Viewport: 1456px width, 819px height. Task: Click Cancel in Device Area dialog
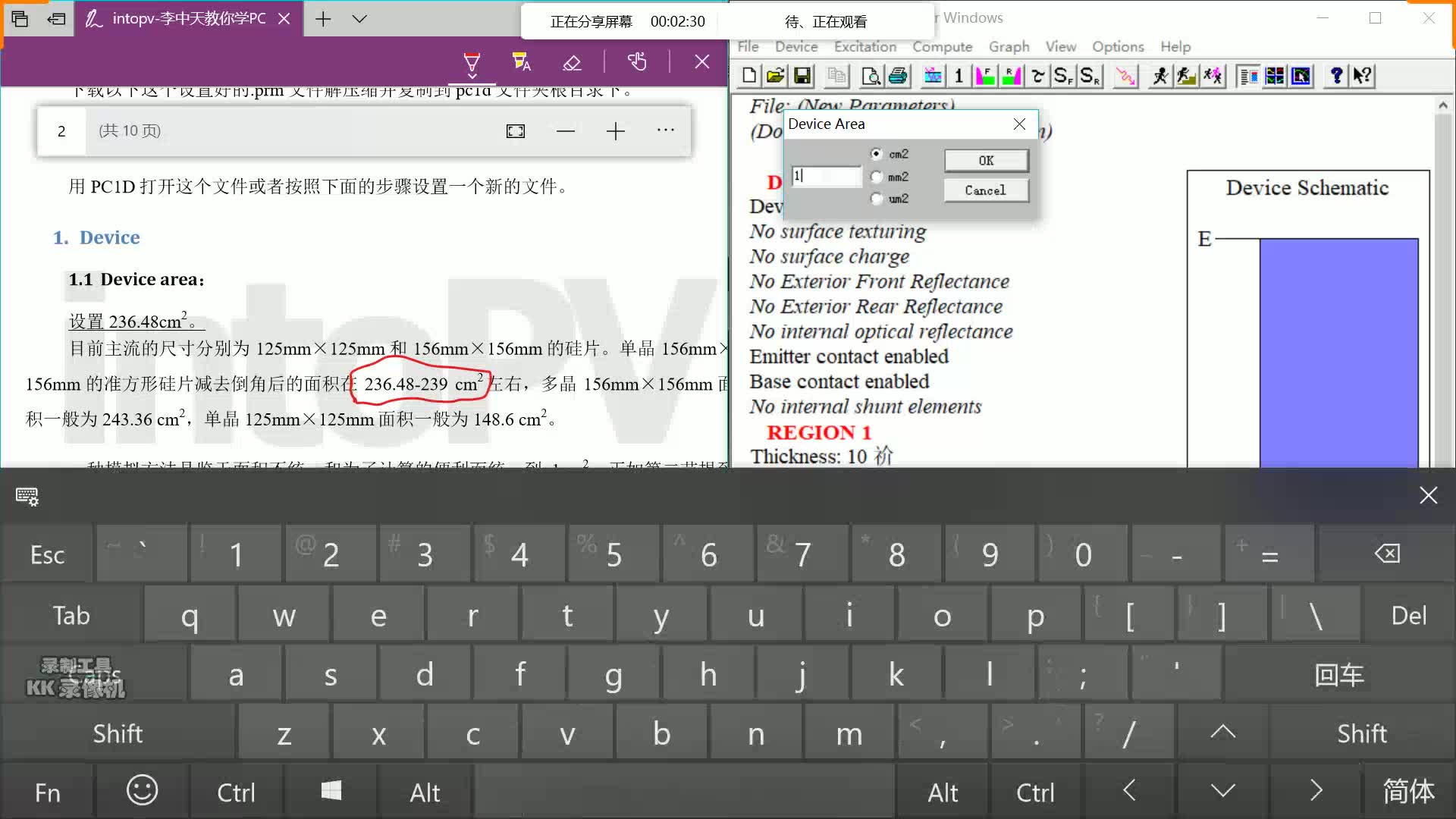pos(986,190)
